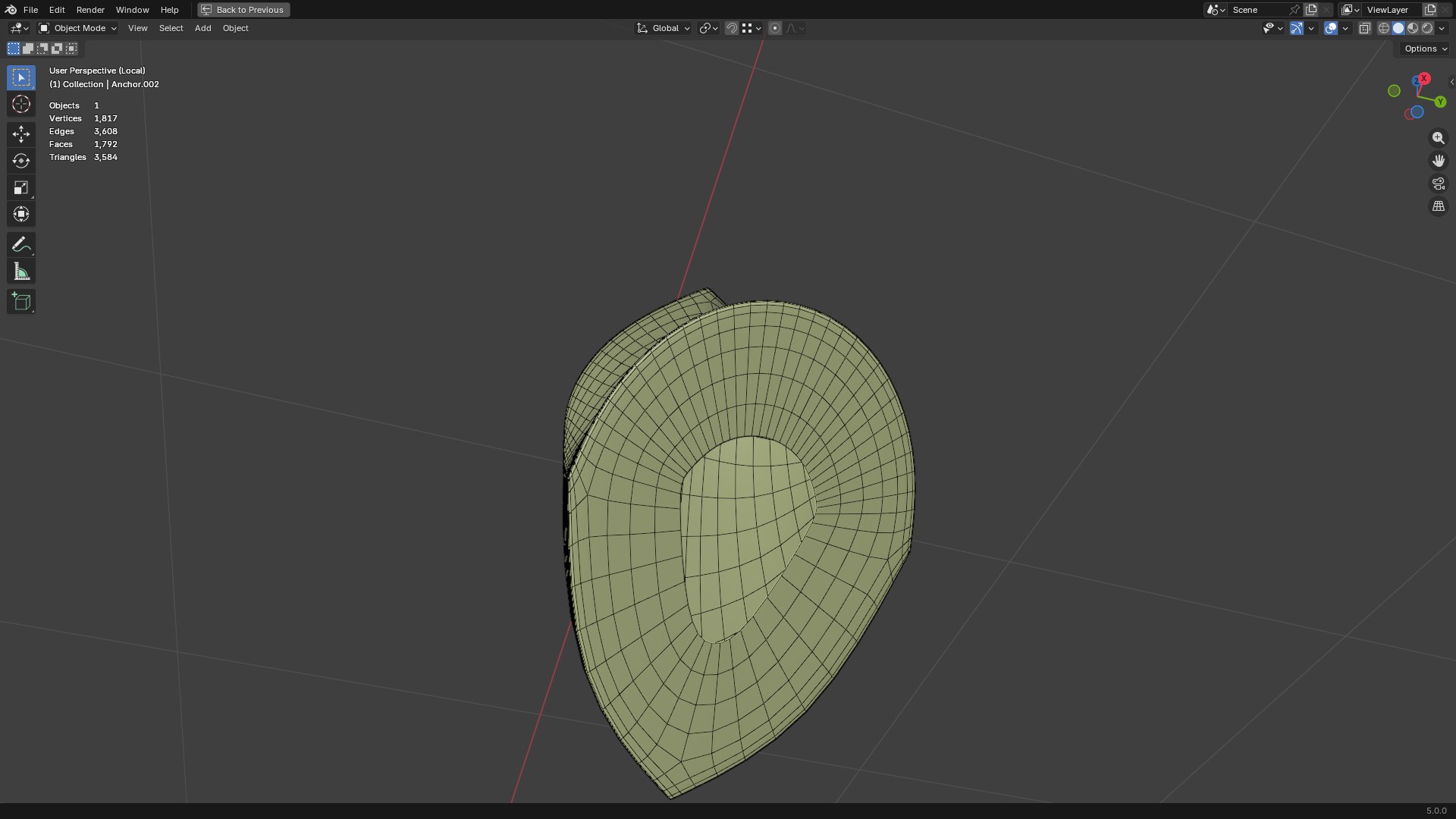Click the Pan view hand icon
Image resolution: width=1456 pixels, height=819 pixels.
click(1438, 161)
